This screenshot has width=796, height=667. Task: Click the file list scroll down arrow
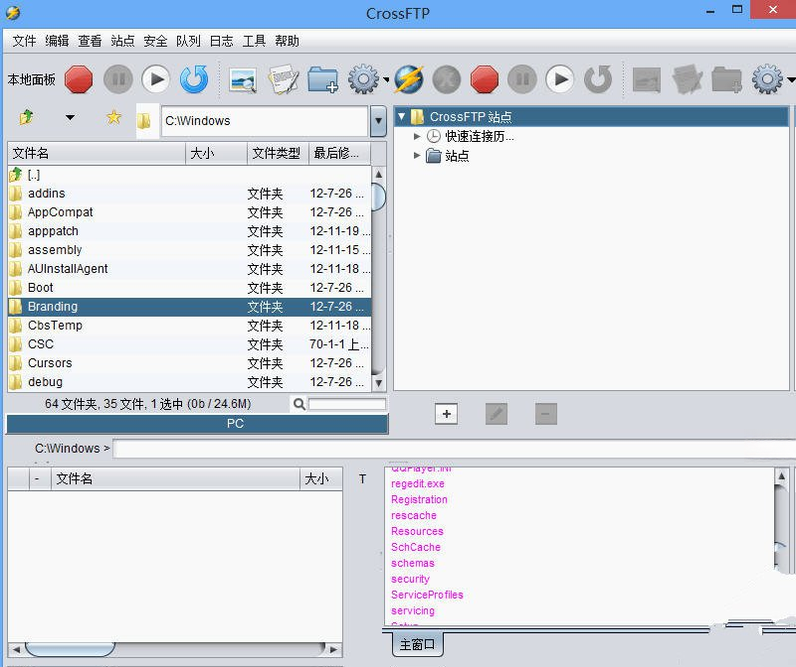pos(378,383)
